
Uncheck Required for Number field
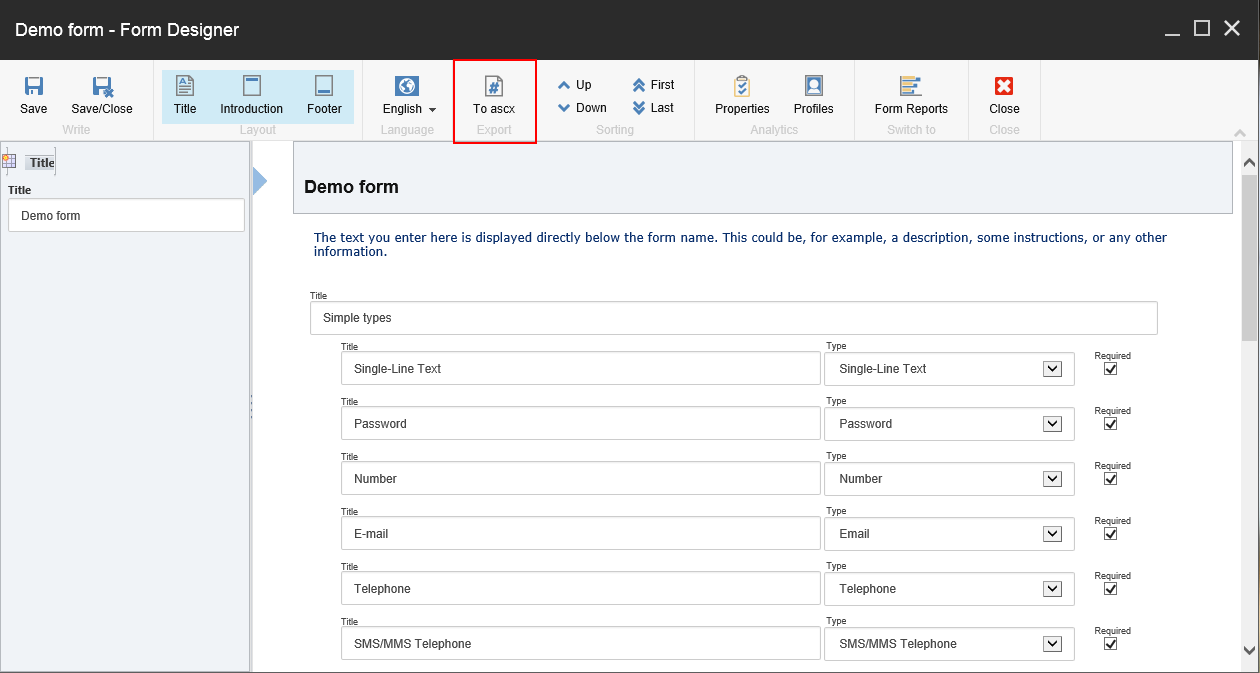1110,479
